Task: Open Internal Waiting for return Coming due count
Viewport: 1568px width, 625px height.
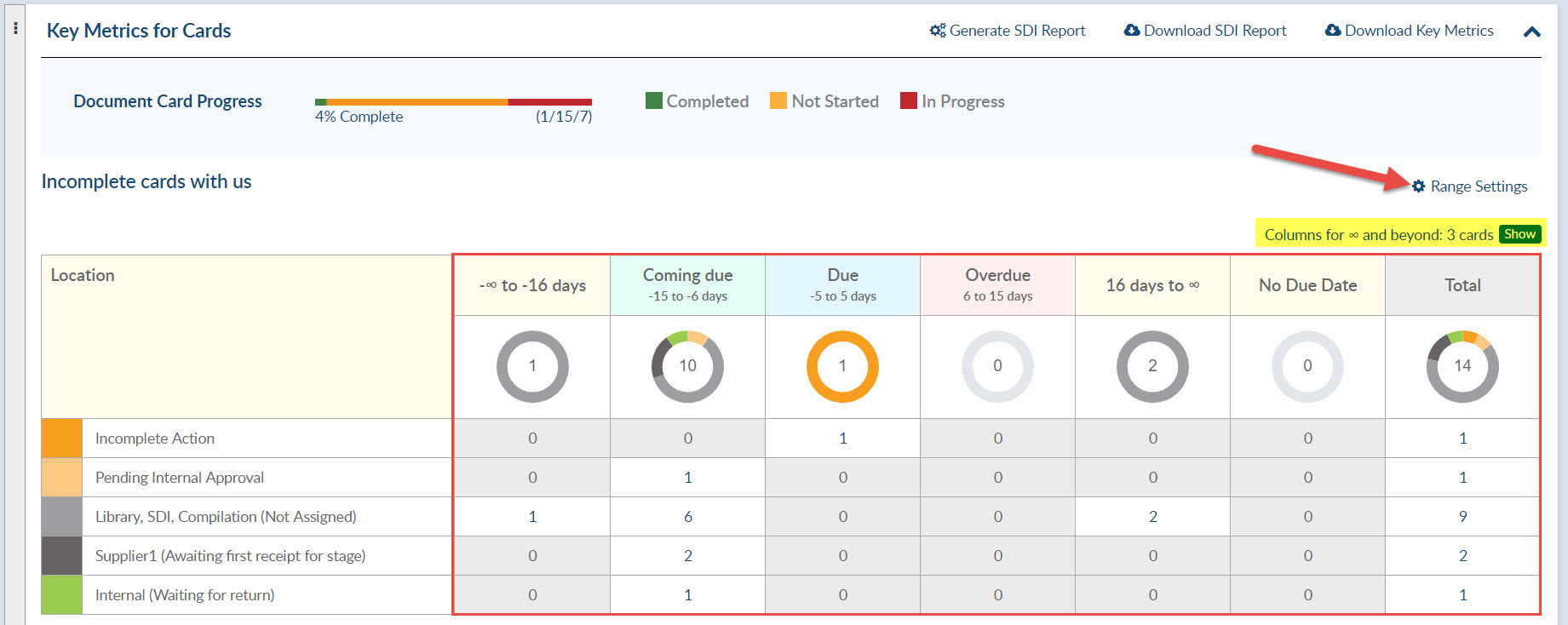Action: 687,595
